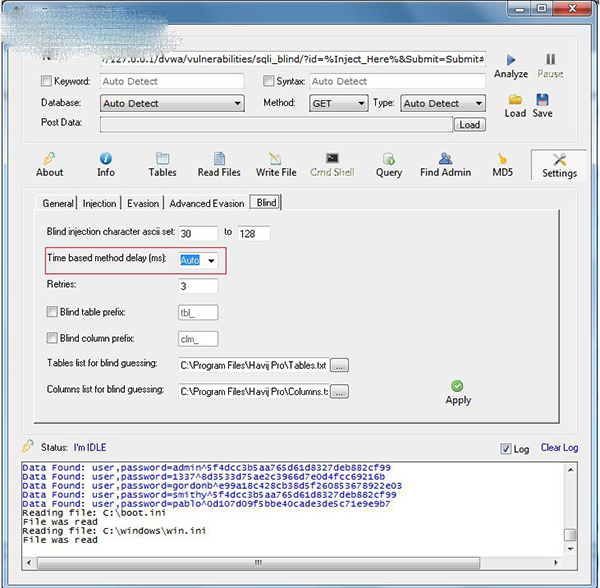The height and width of the screenshot is (588, 600).
Task: Select the Blind tab
Action: pos(266,202)
